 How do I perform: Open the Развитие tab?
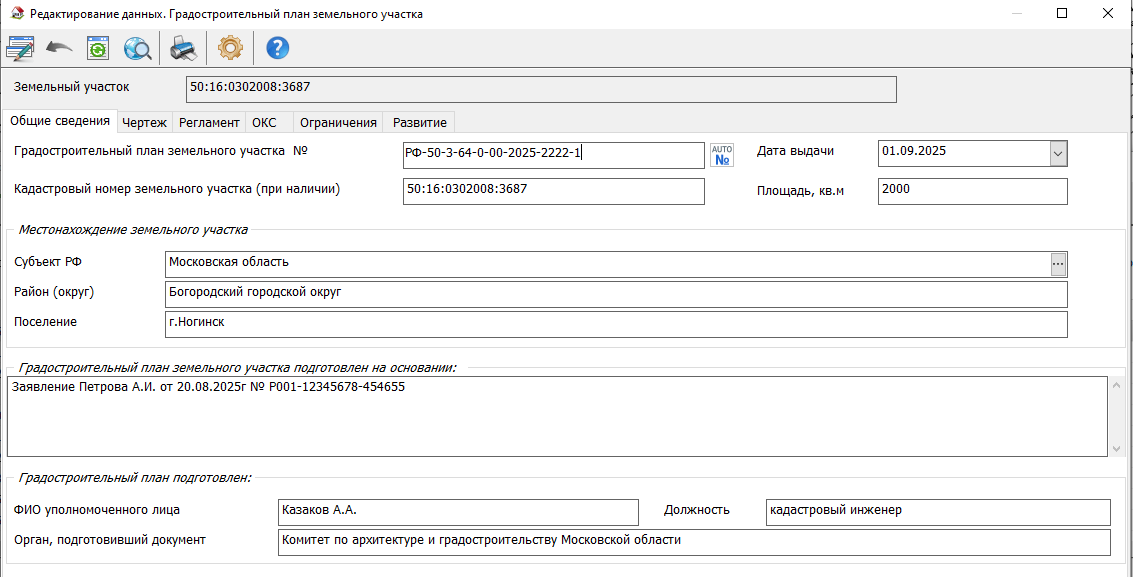[x=419, y=123]
